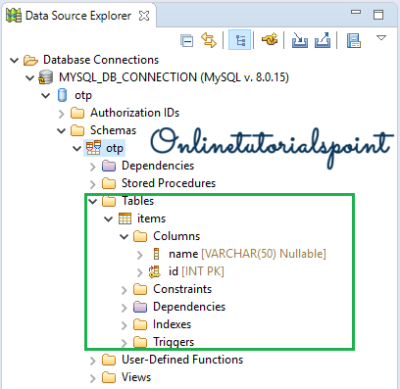Click the Import profiles icon
The height and width of the screenshot is (389, 400).
coord(300,41)
